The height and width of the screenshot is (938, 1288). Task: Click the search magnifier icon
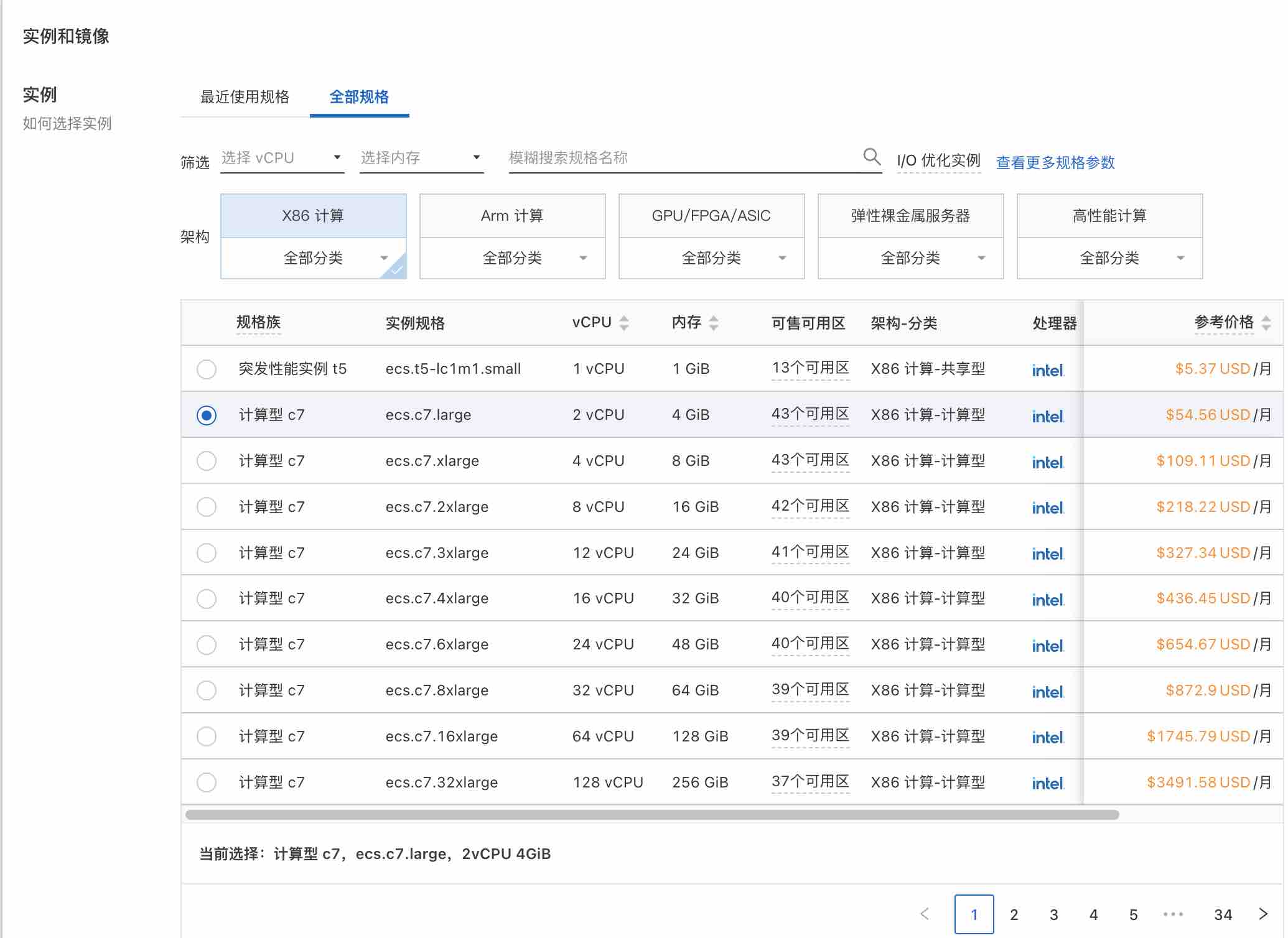coord(872,156)
